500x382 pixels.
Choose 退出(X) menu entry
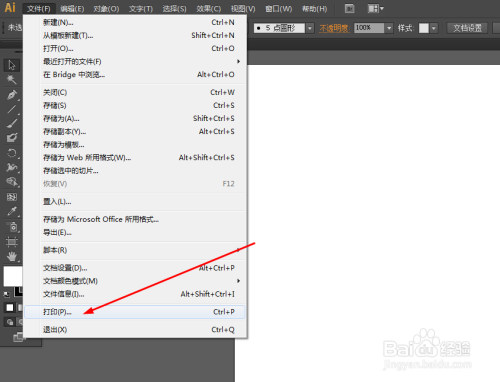135,330
